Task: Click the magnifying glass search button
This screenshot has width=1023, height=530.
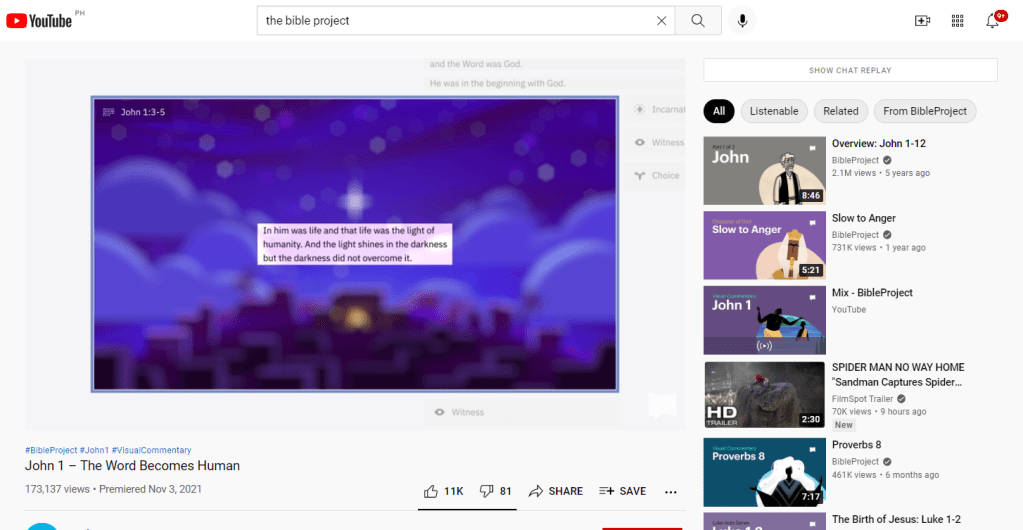Action: click(x=698, y=21)
